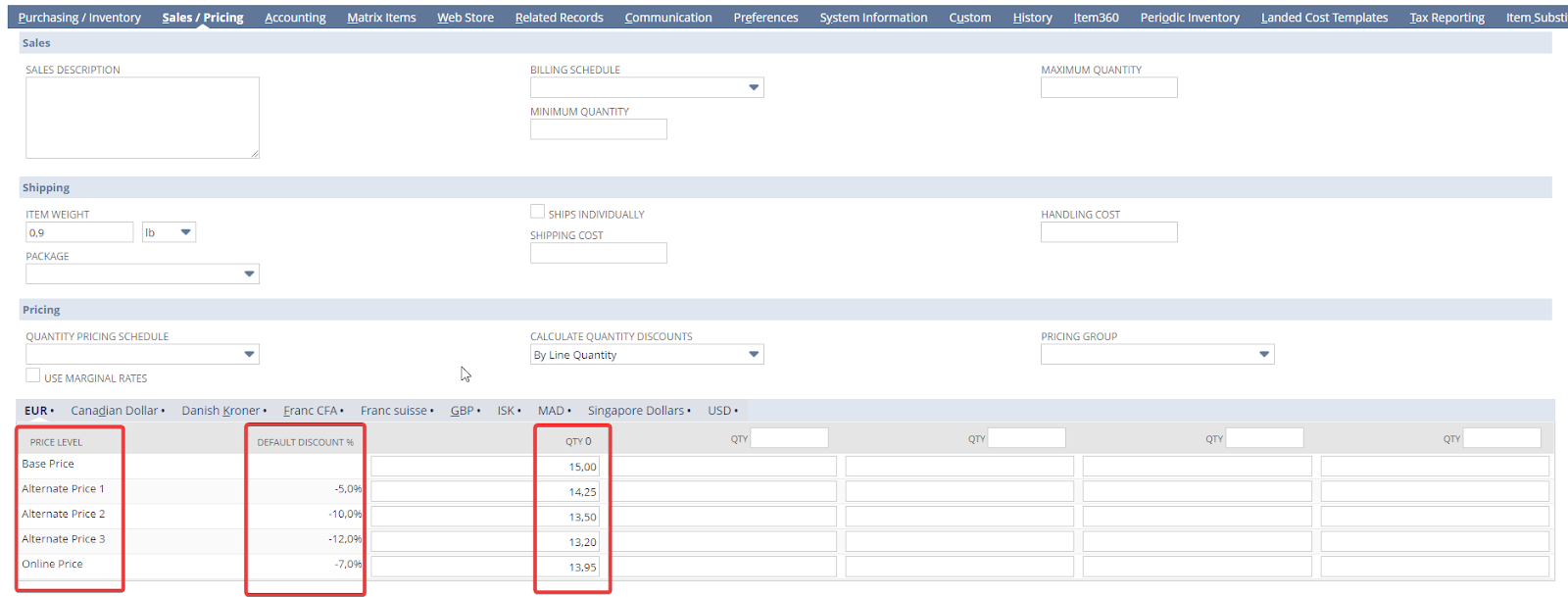This screenshot has width=1568, height=597.
Task: Open the History tab
Action: 1032,18
